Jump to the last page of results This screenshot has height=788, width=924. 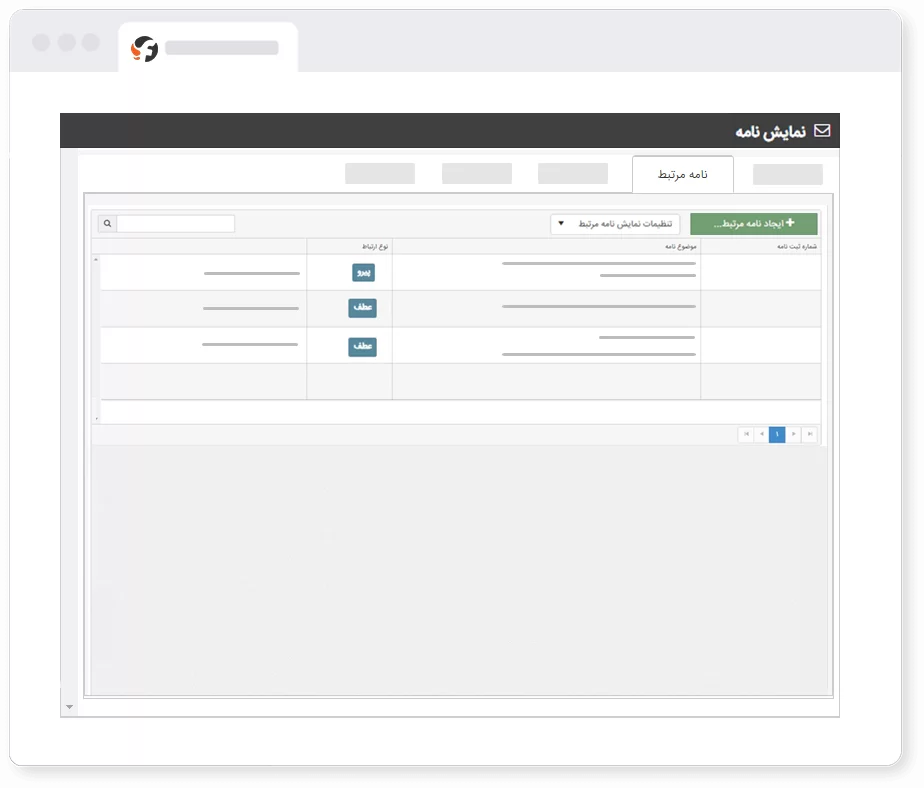(809, 434)
